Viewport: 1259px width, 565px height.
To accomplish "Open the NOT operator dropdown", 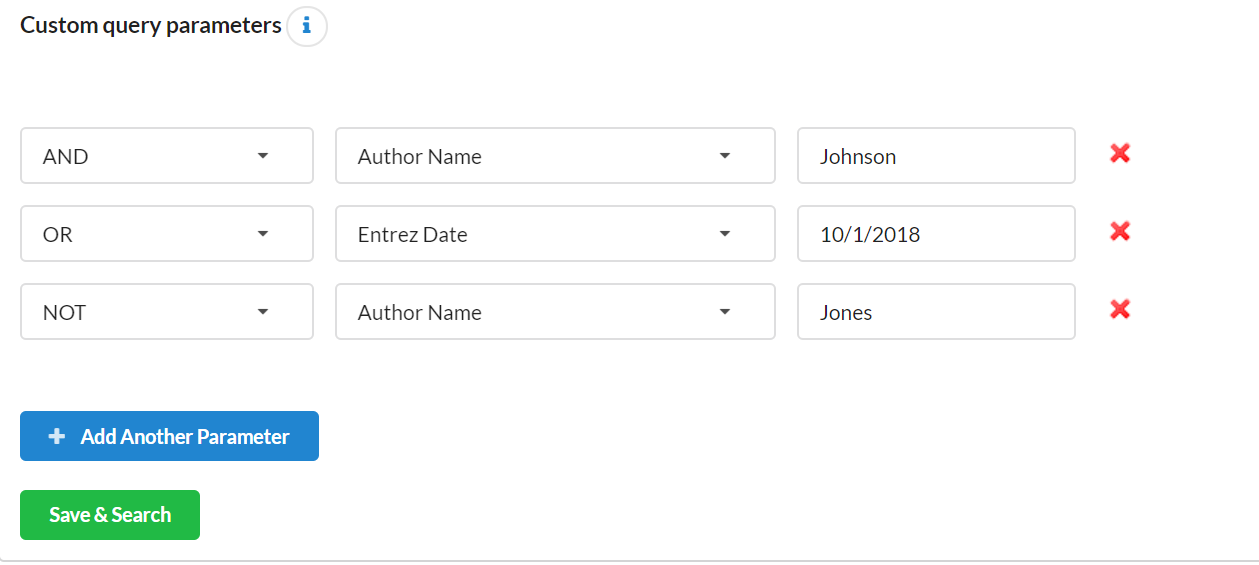I will tap(166, 312).
